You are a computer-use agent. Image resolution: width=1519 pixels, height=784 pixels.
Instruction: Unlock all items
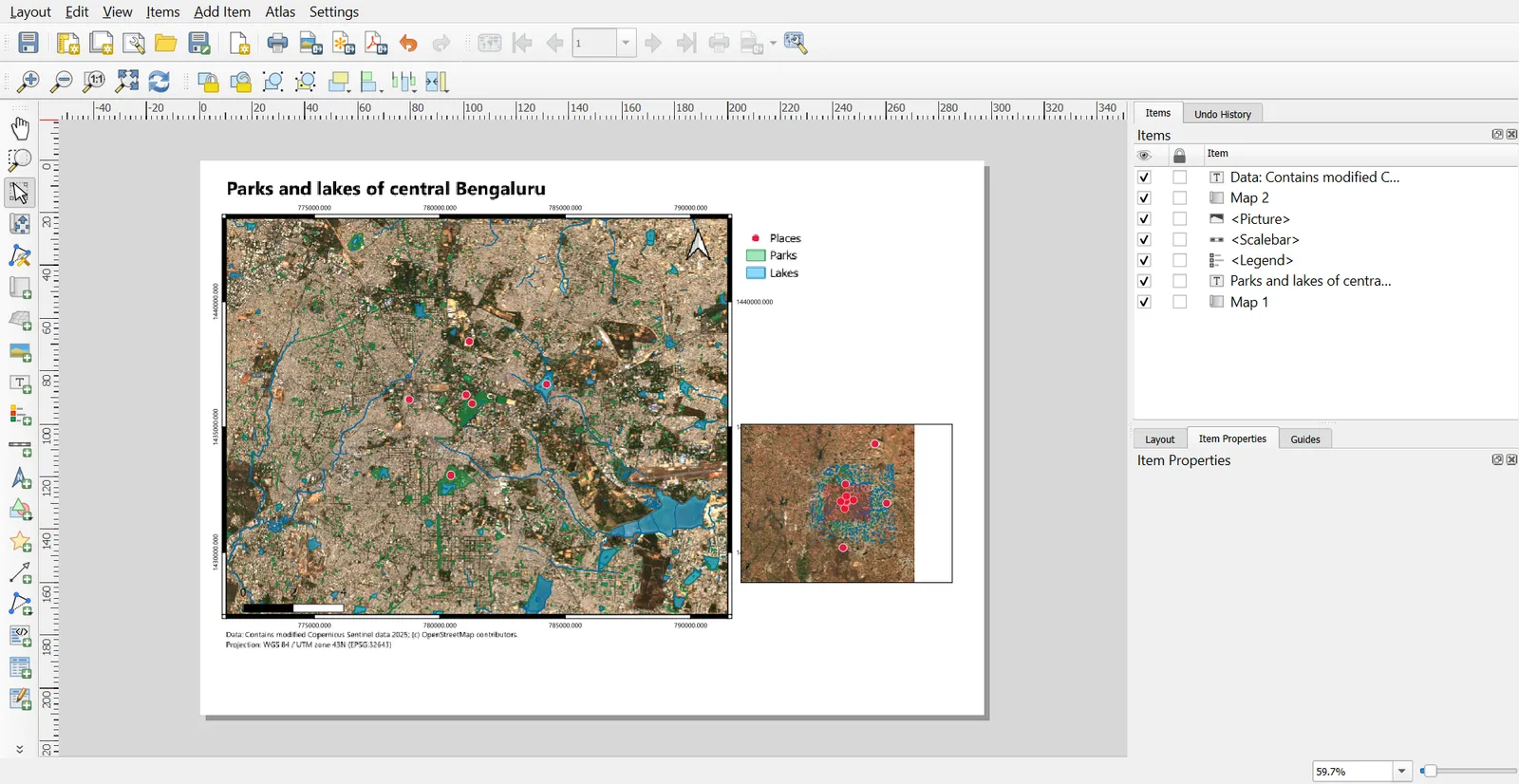[x=241, y=82]
